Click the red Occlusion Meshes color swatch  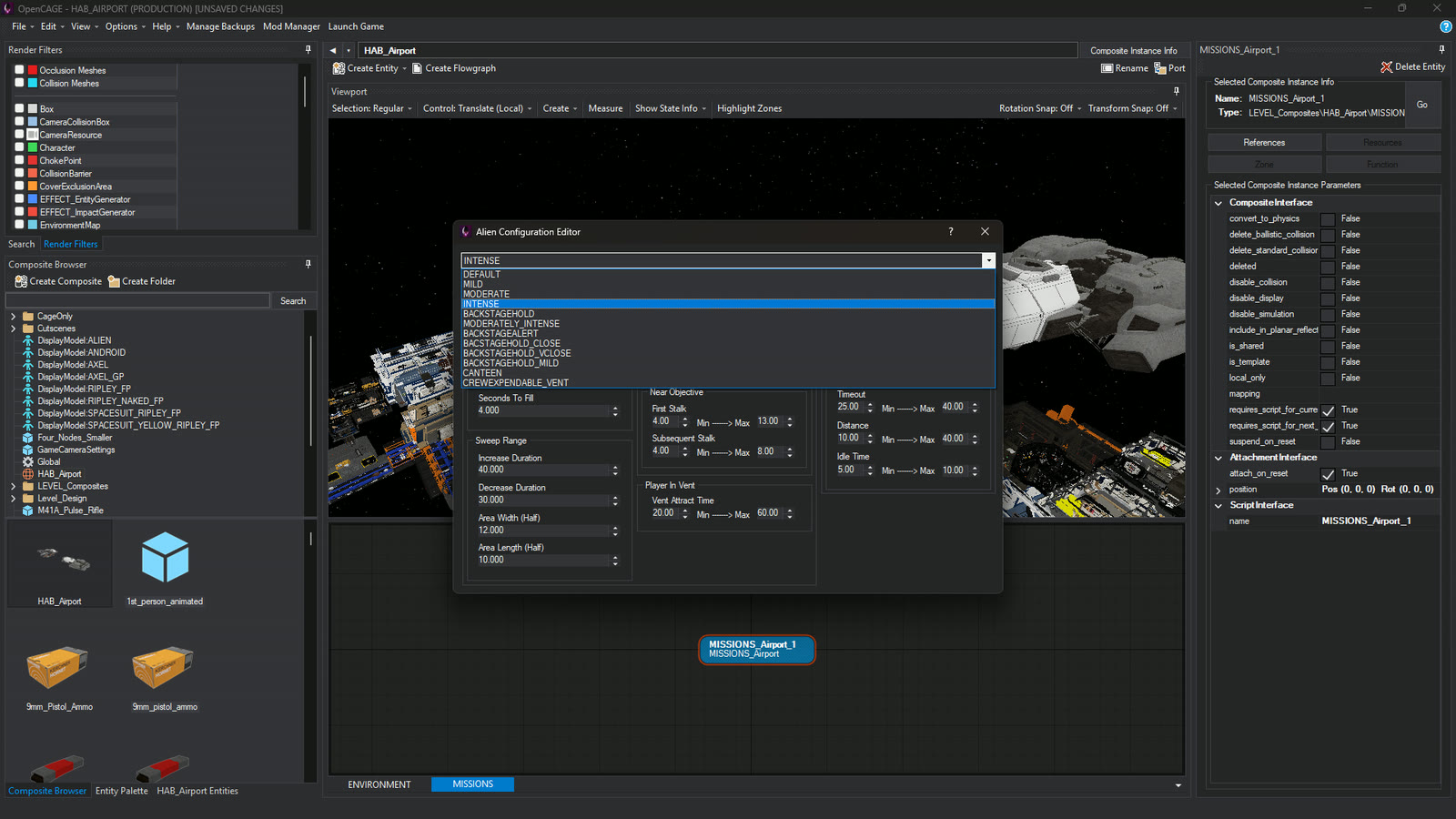(33, 70)
